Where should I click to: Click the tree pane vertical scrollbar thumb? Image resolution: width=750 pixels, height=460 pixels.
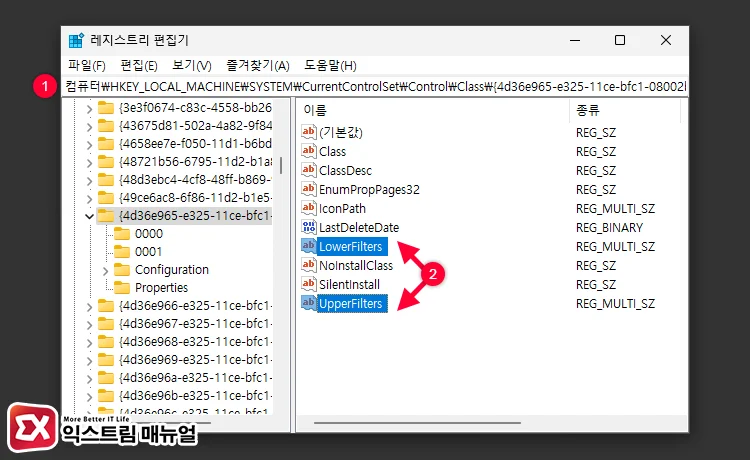pos(281,165)
